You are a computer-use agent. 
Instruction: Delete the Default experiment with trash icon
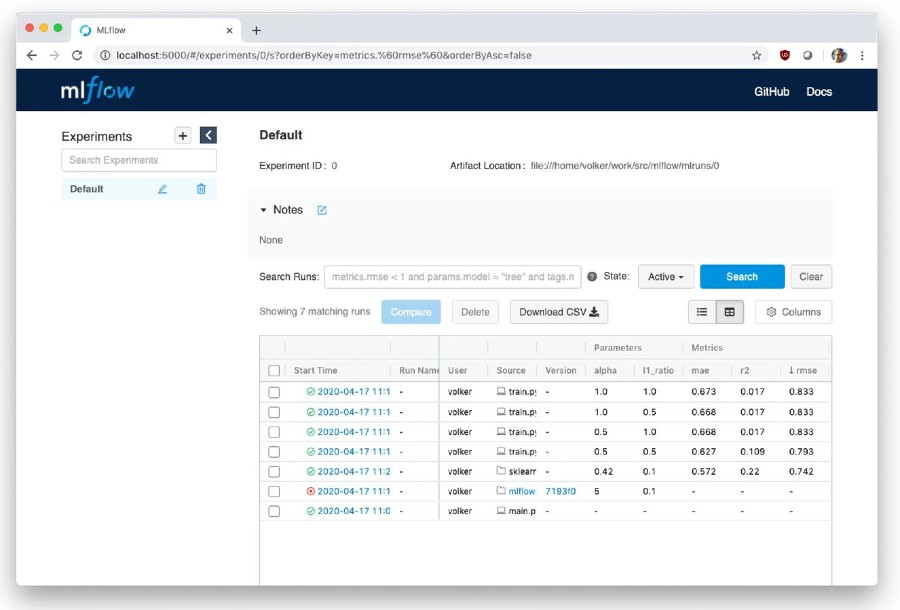click(201, 189)
